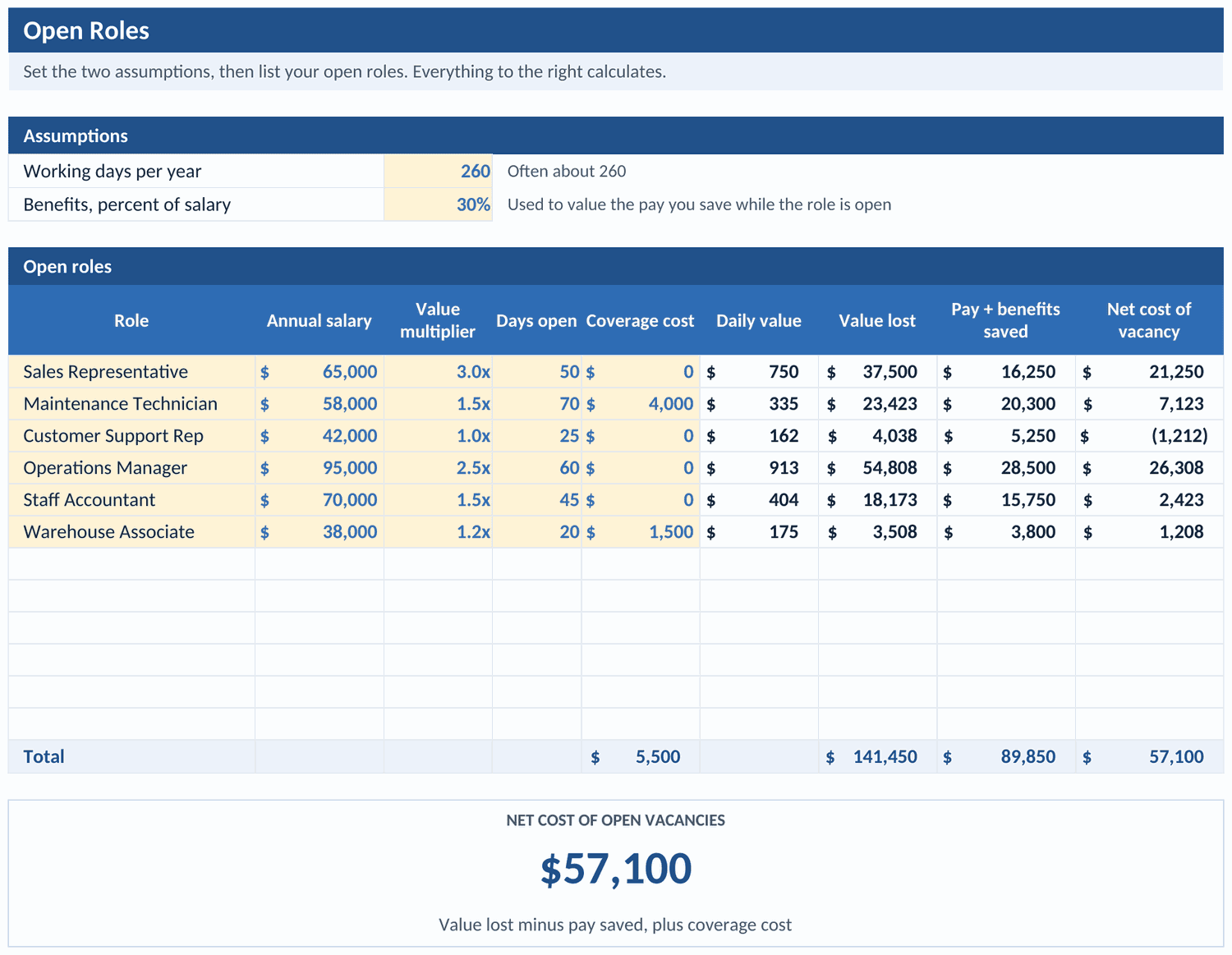This screenshot has width=1232, height=955.
Task: Click net cost 1,208 cell
Action: click(x=1149, y=531)
